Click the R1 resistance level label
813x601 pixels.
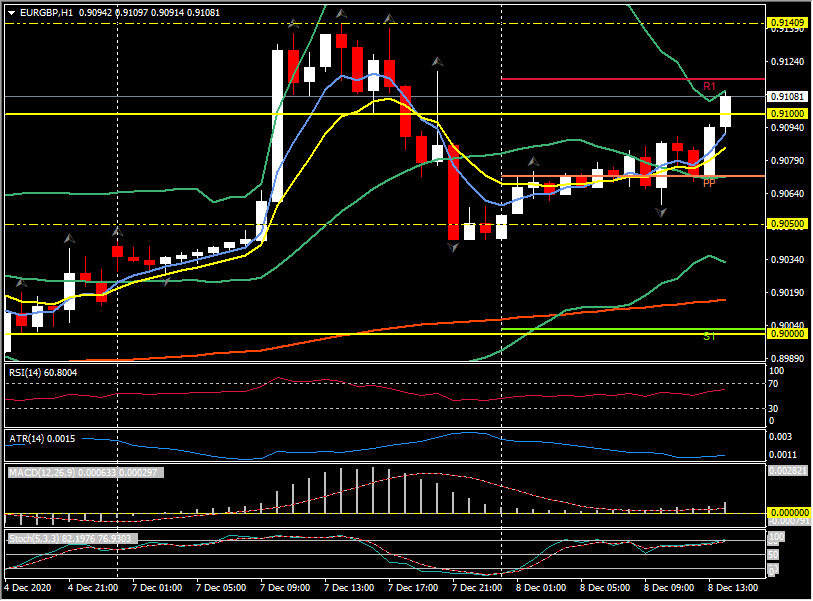708,85
